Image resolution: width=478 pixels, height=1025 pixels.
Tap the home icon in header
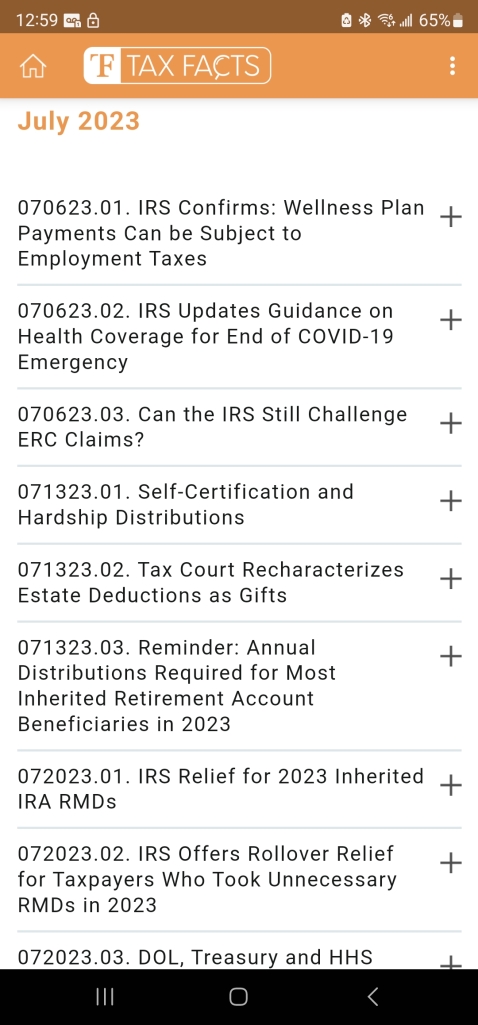[33, 67]
